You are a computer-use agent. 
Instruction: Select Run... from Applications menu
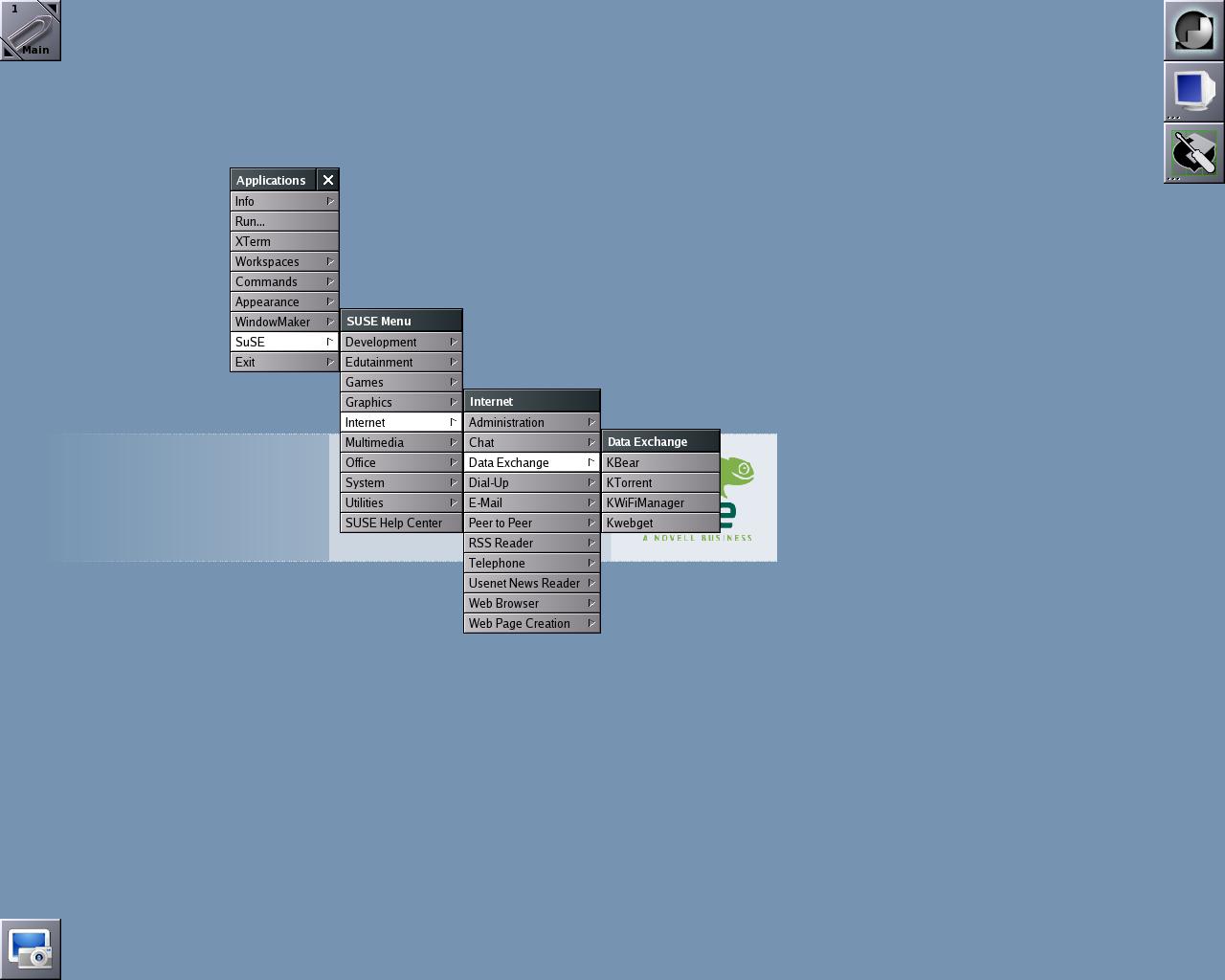point(284,221)
